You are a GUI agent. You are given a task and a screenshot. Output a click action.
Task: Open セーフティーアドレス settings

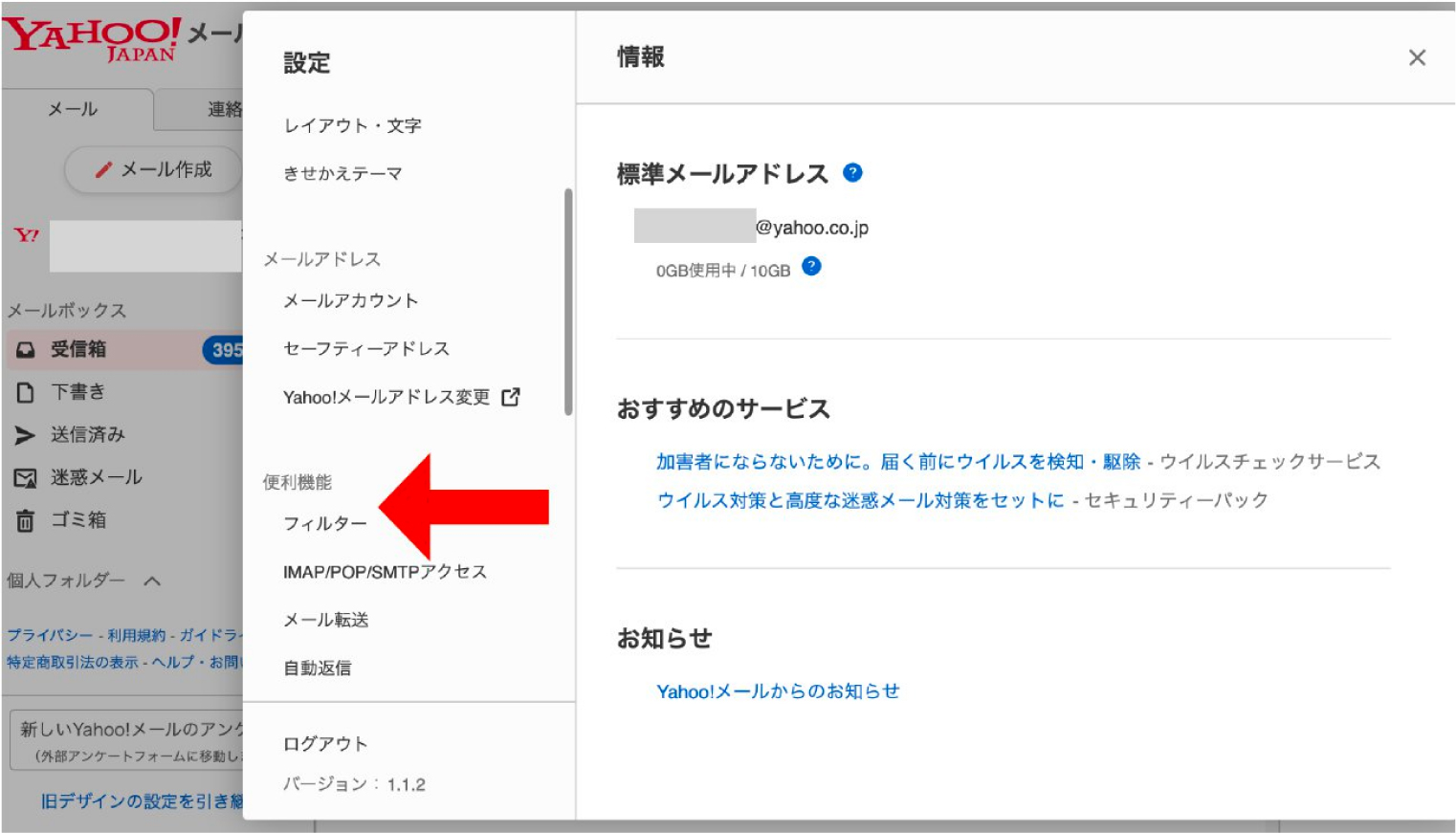(x=365, y=348)
